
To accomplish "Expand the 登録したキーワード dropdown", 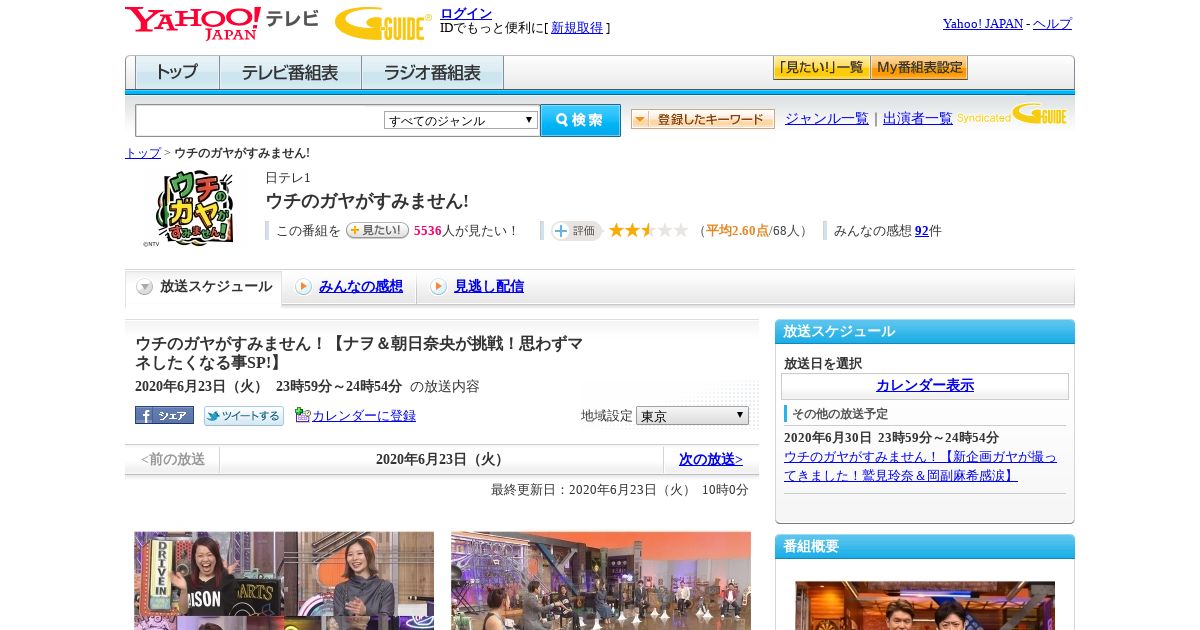I will (x=703, y=119).
